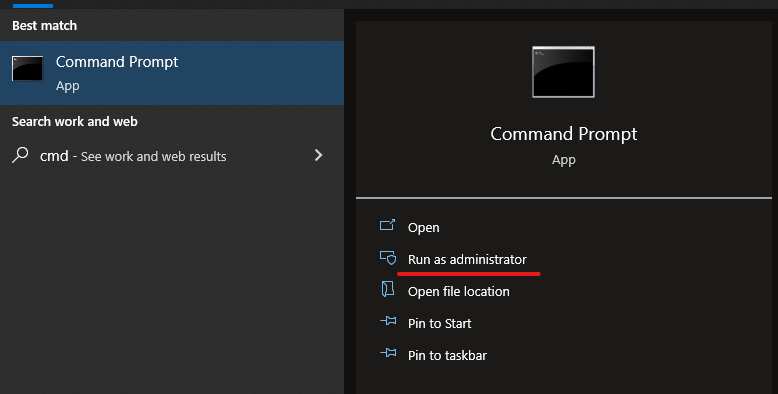This screenshot has height=394, width=778.
Task: Click the large Command Prompt preview icon
Action: (563, 72)
